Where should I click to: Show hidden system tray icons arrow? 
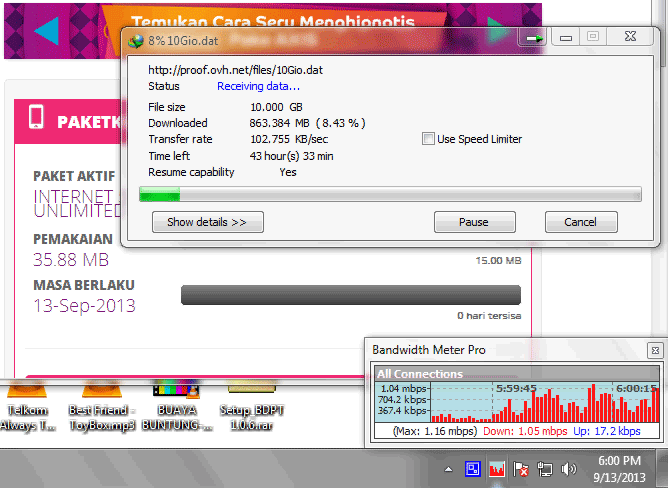point(448,470)
